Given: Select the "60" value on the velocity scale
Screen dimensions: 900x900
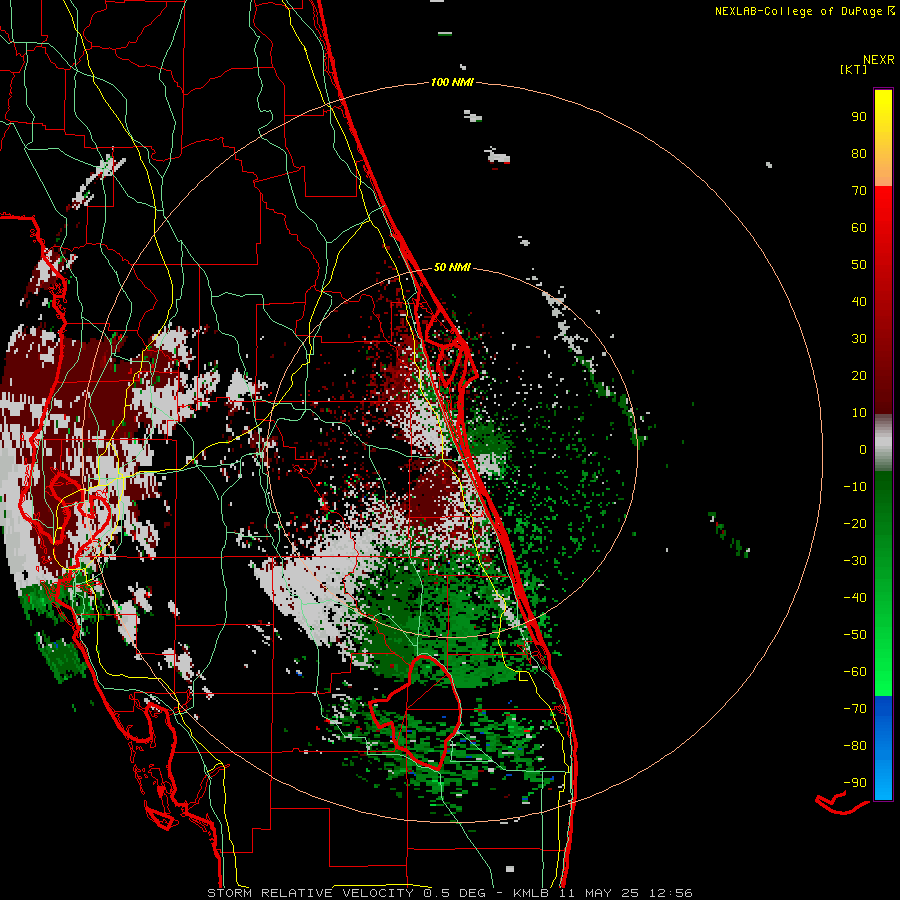Looking at the screenshot, I should click(x=859, y=227).
